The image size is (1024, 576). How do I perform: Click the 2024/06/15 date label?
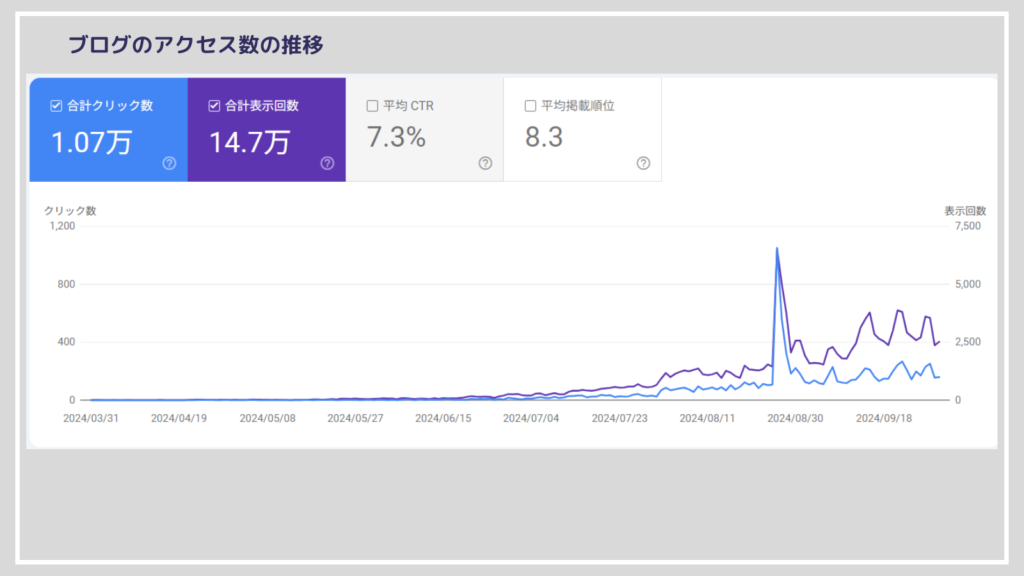click(x=443, y=419)
